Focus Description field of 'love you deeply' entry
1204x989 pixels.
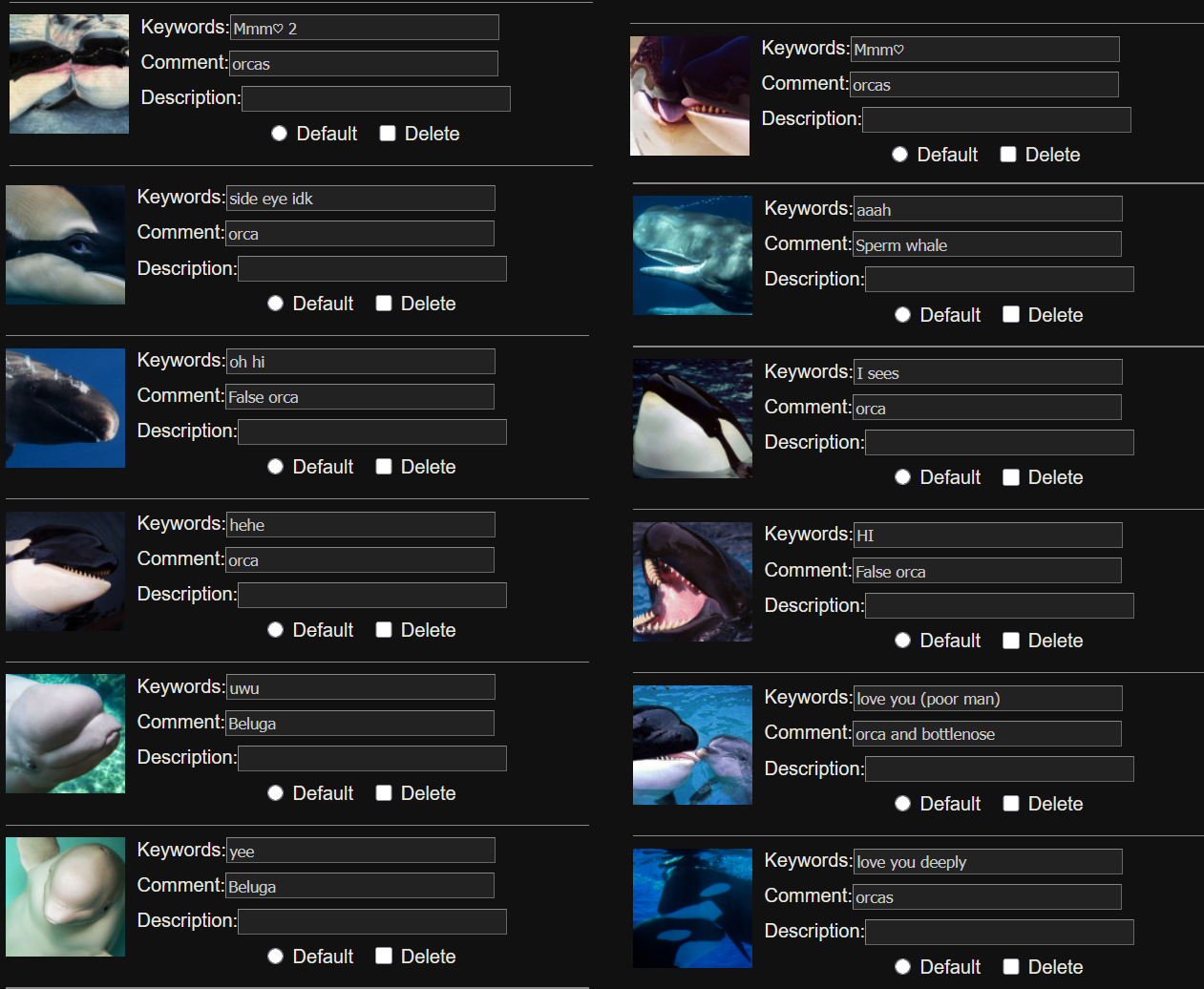pyautogui.click(x=1000, y=932)
